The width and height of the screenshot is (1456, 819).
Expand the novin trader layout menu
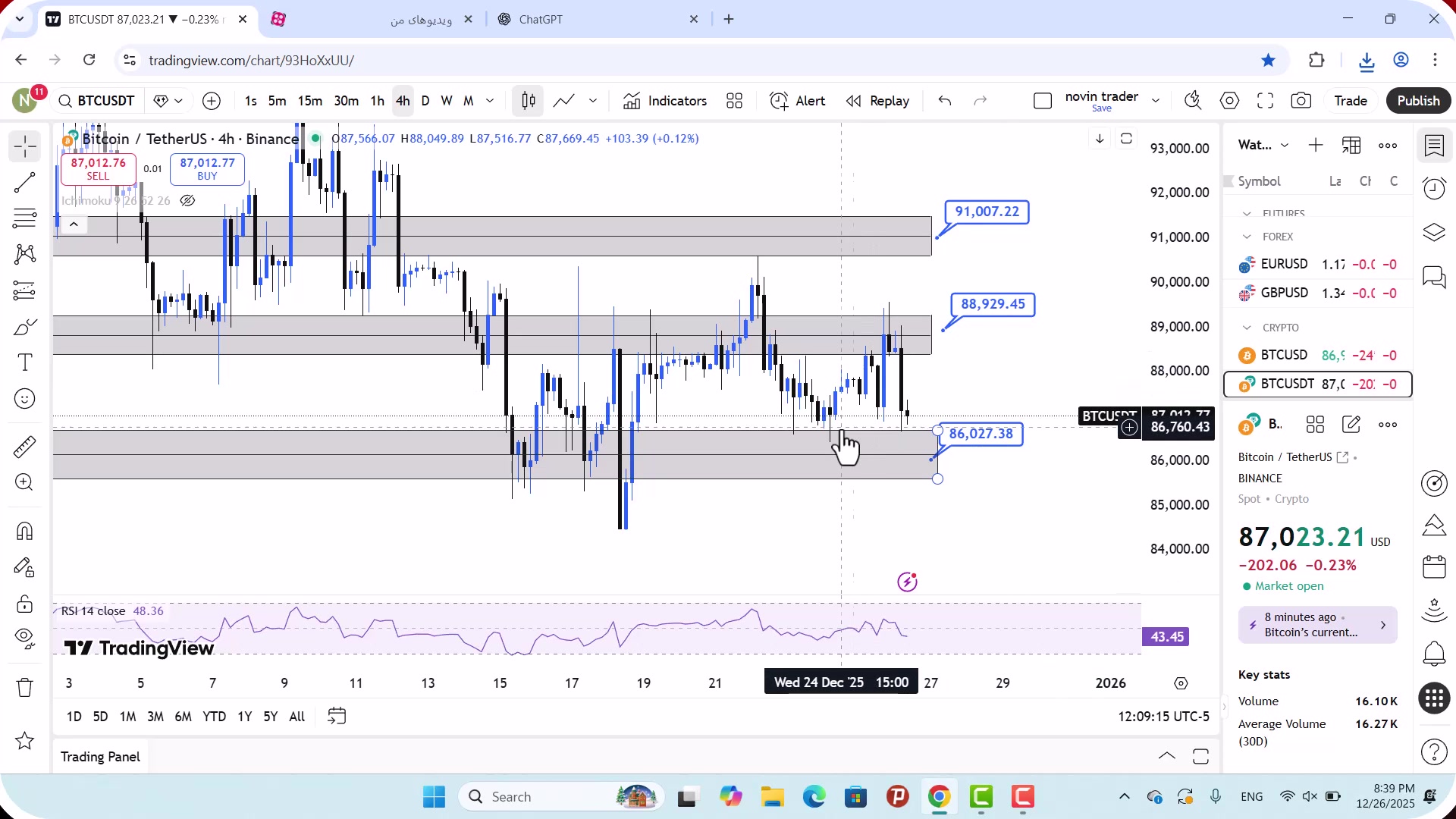[x=1156, y=101]
